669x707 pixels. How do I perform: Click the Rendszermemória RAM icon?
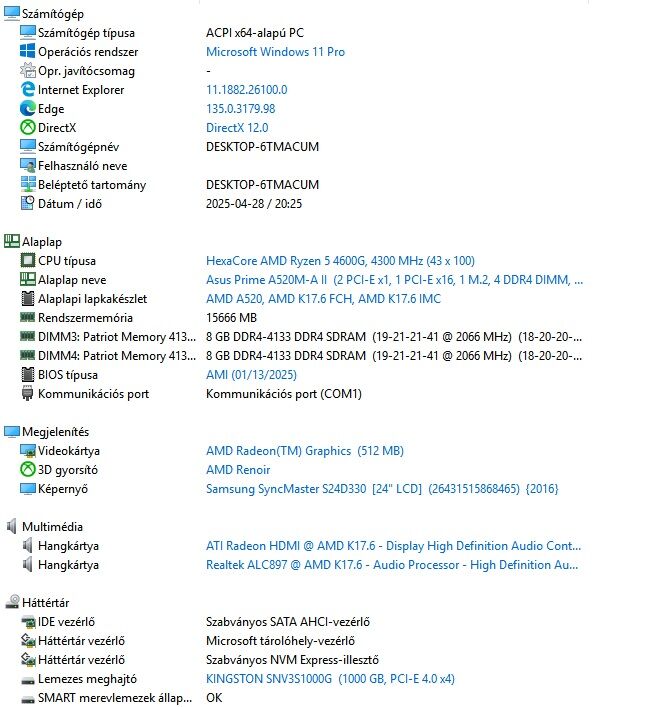(27, 317)
